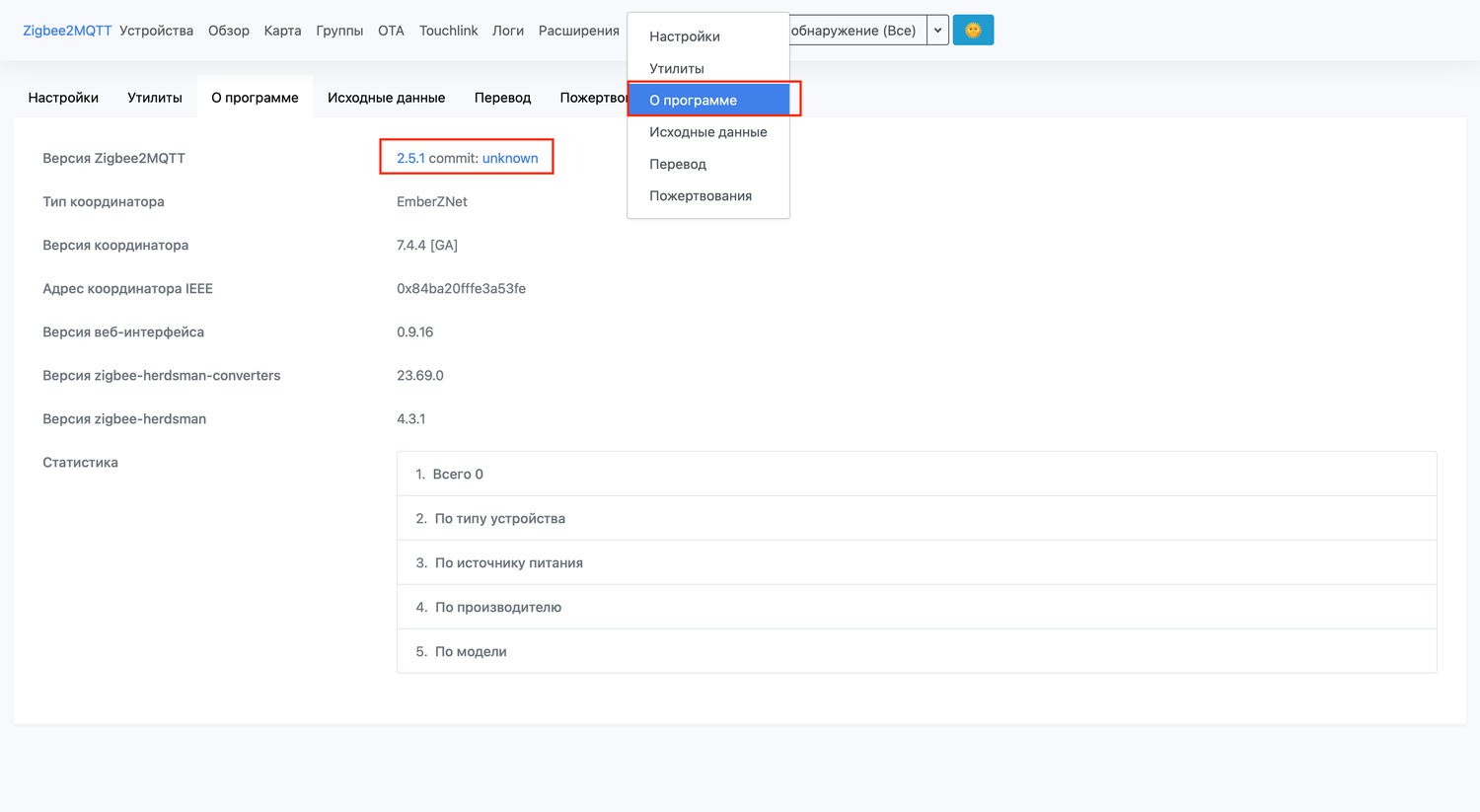Open the Исходные данные tab
The width and height of the screenshot is (1480, 812).
pos(386,98)
